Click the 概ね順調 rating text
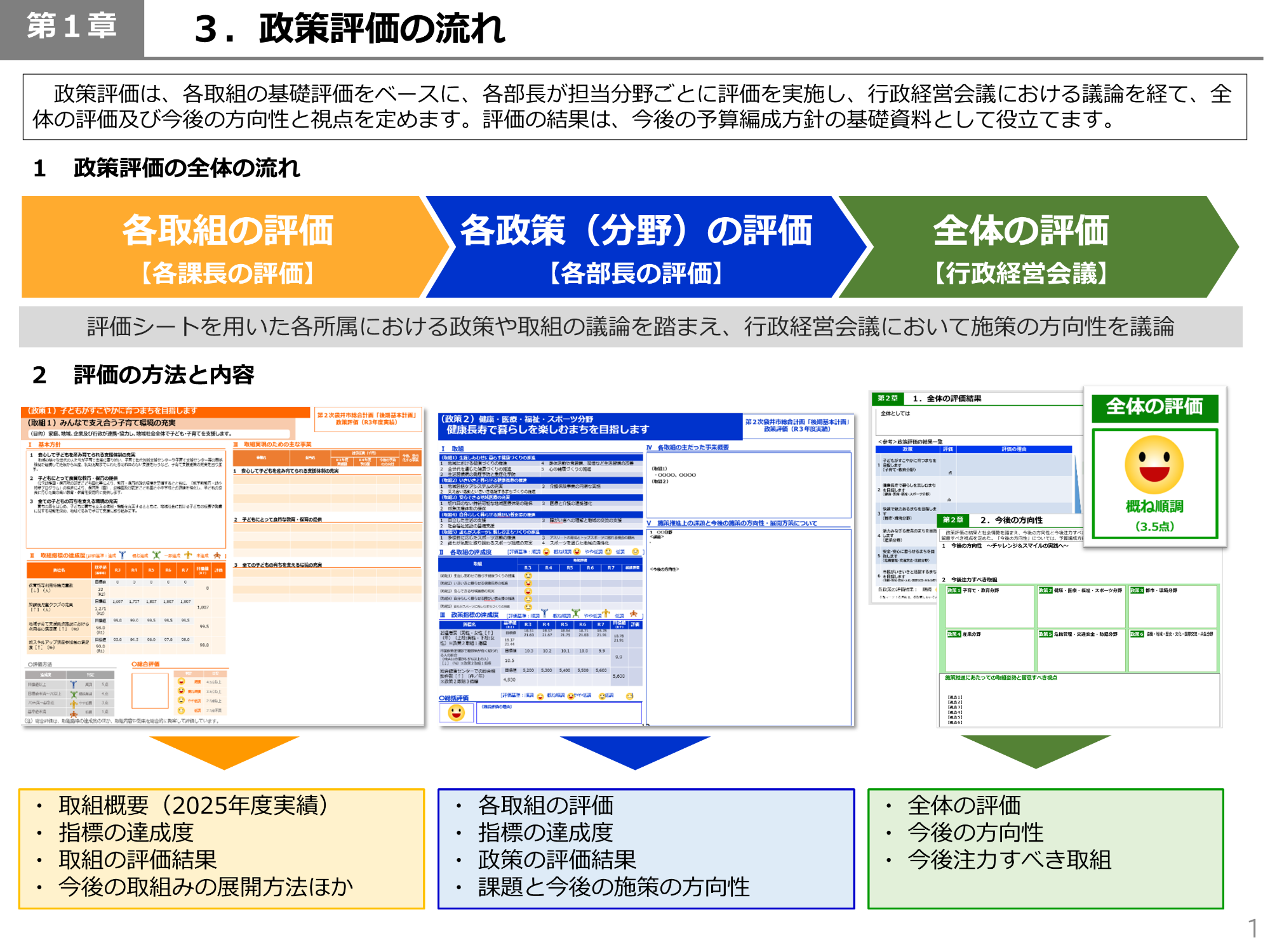 click(x=1154, y=506)
